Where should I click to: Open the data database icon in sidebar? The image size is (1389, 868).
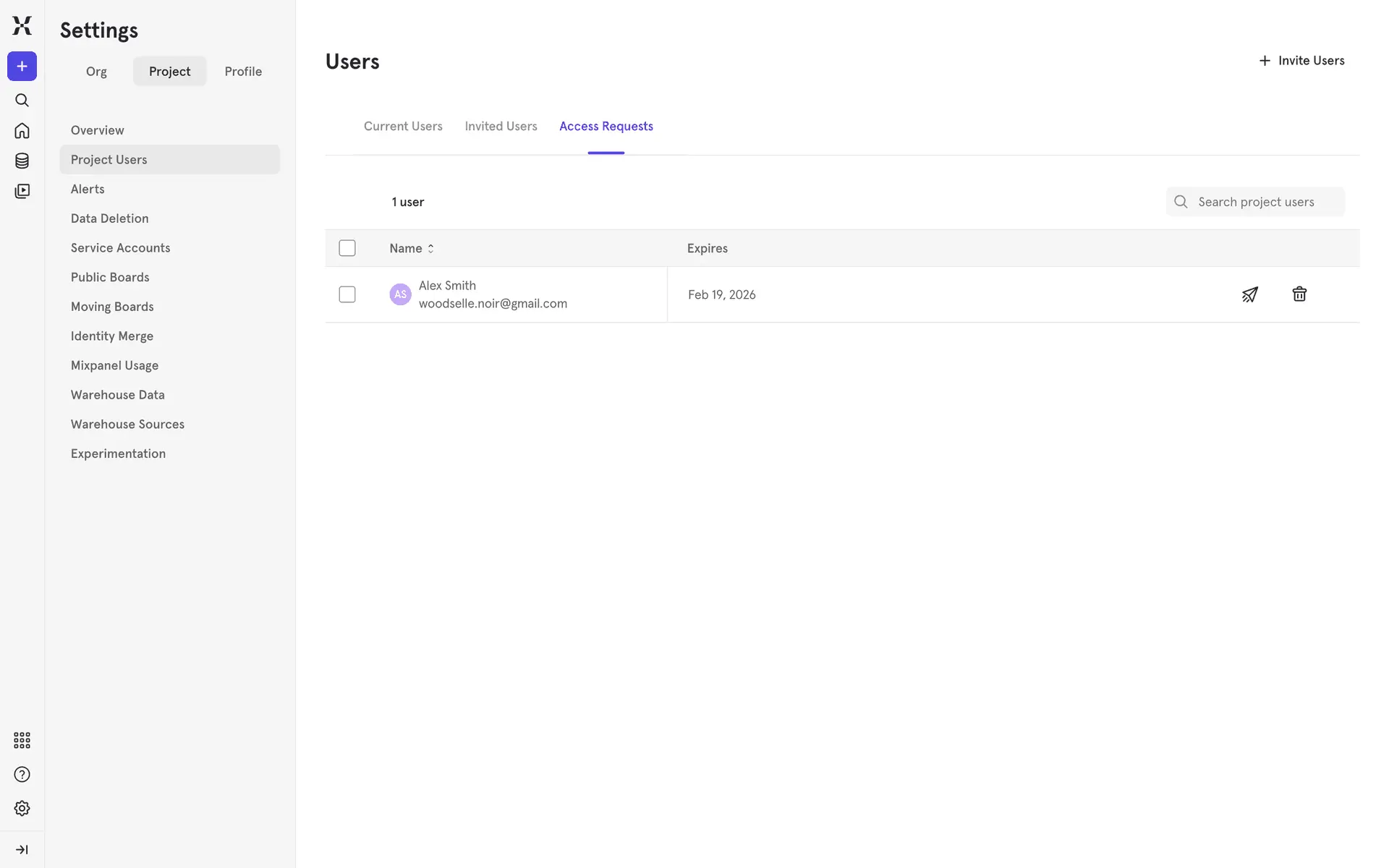coord(22,161)
